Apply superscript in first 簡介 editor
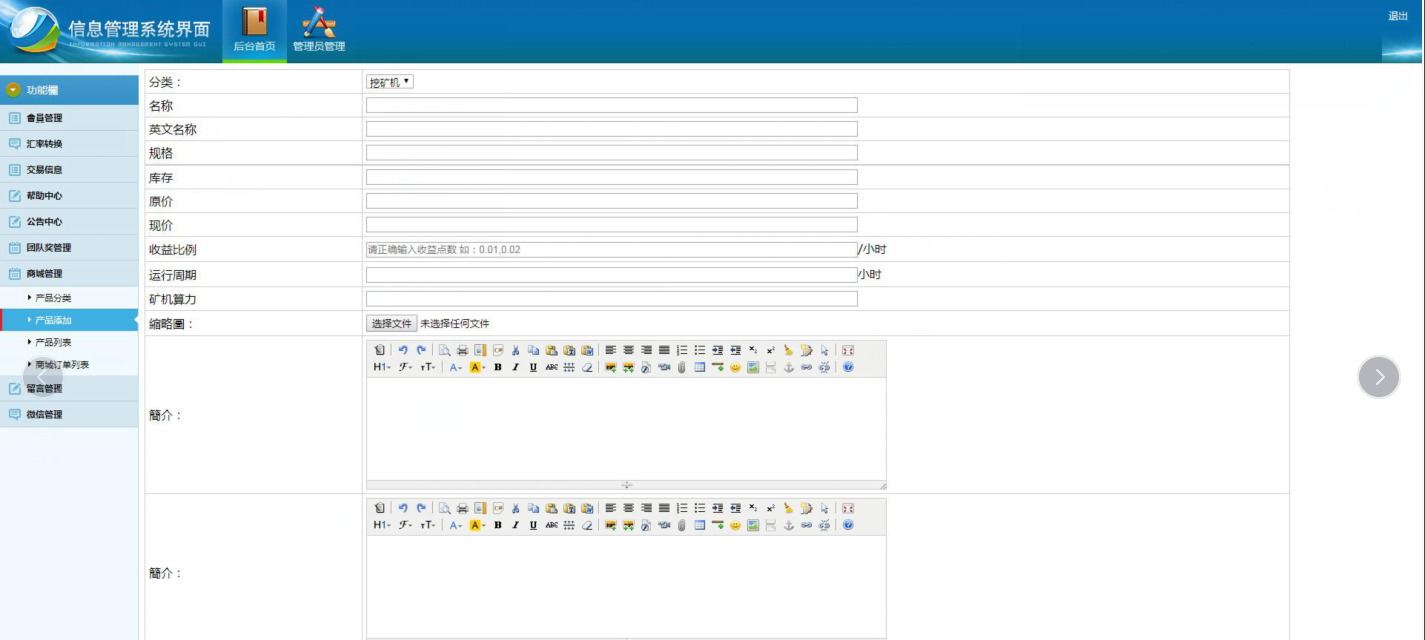The height and width of the screenshot is (640, 1425). [x=771, y=350]
